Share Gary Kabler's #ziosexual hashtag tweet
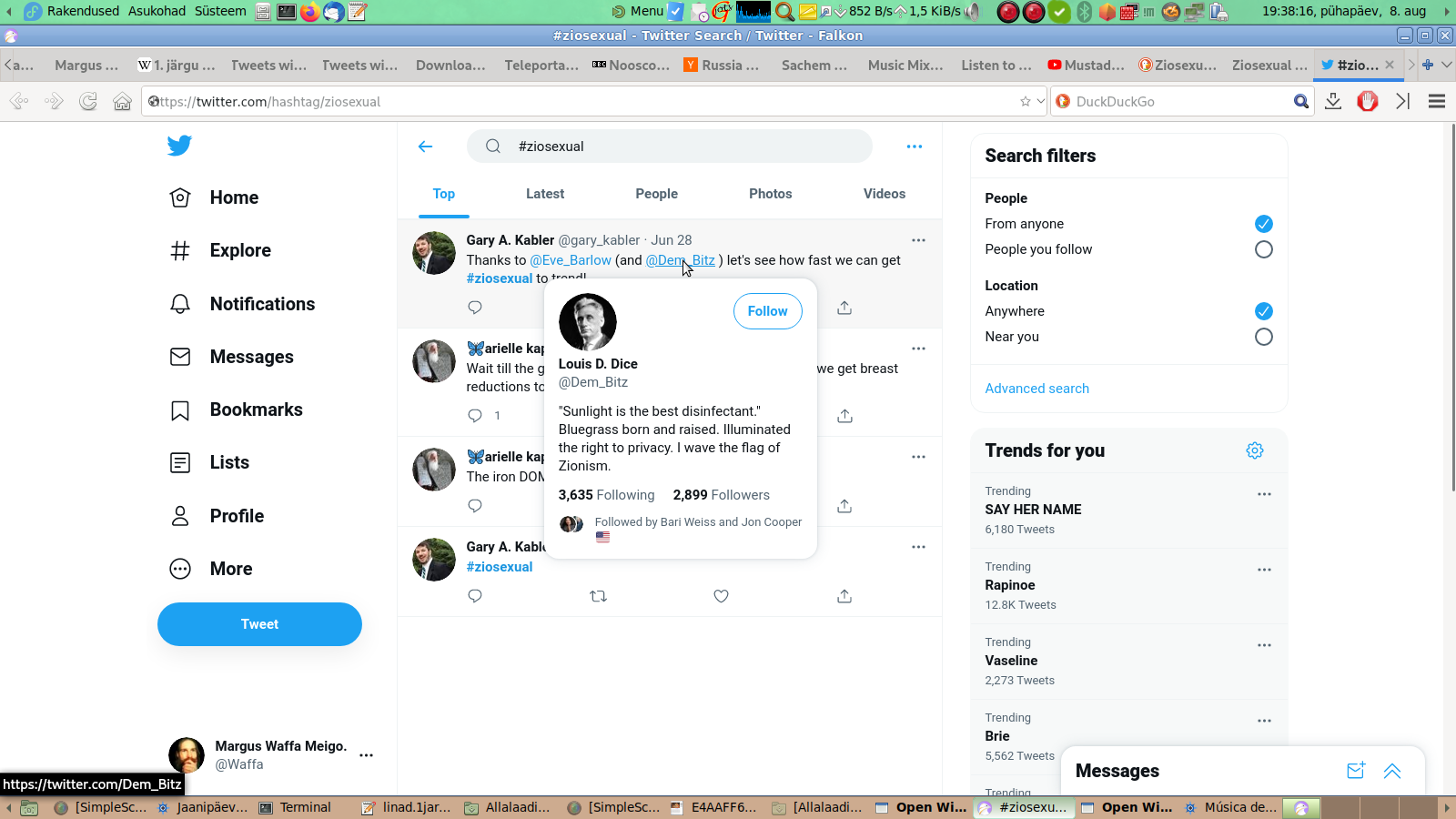Viewport: 1456px width, 819px height. coord(844,596)
